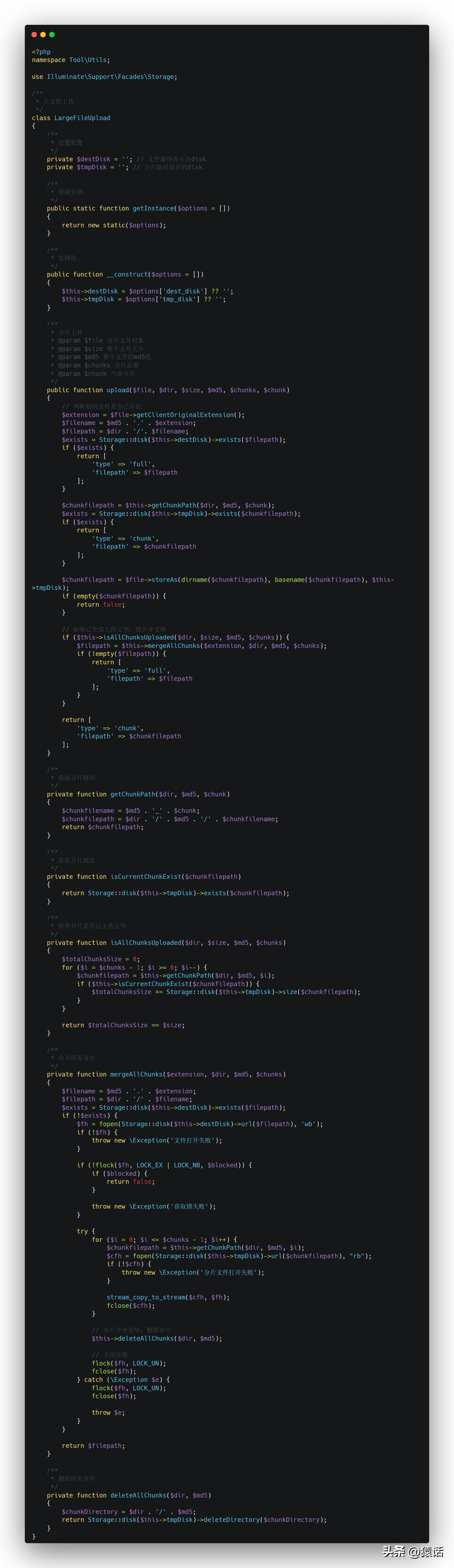This screenshot has height=1568, width=454.
Task: Click the 'for ($i = $chunks - 1' loop line
Action: [x=135, y=968]
